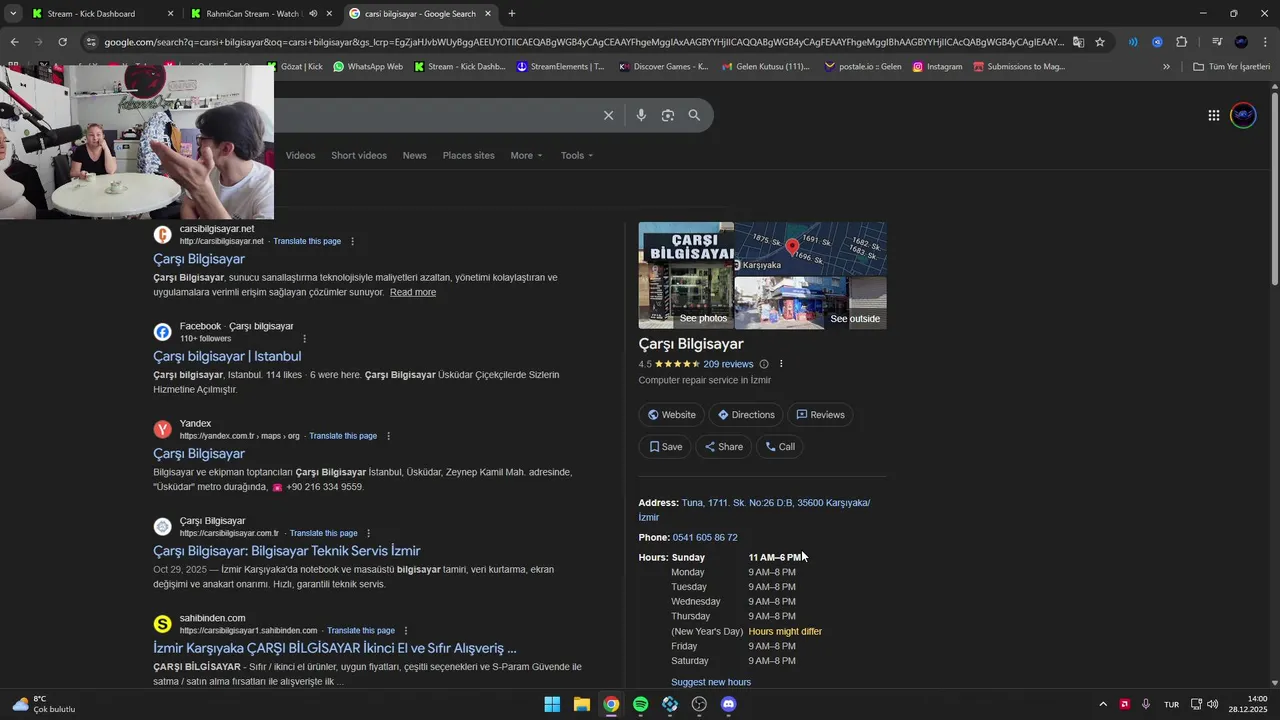This screenshot has height=720, width=1280.
Task: Share the Çarşı Bilgisayar listing
Action: (723, 447)
